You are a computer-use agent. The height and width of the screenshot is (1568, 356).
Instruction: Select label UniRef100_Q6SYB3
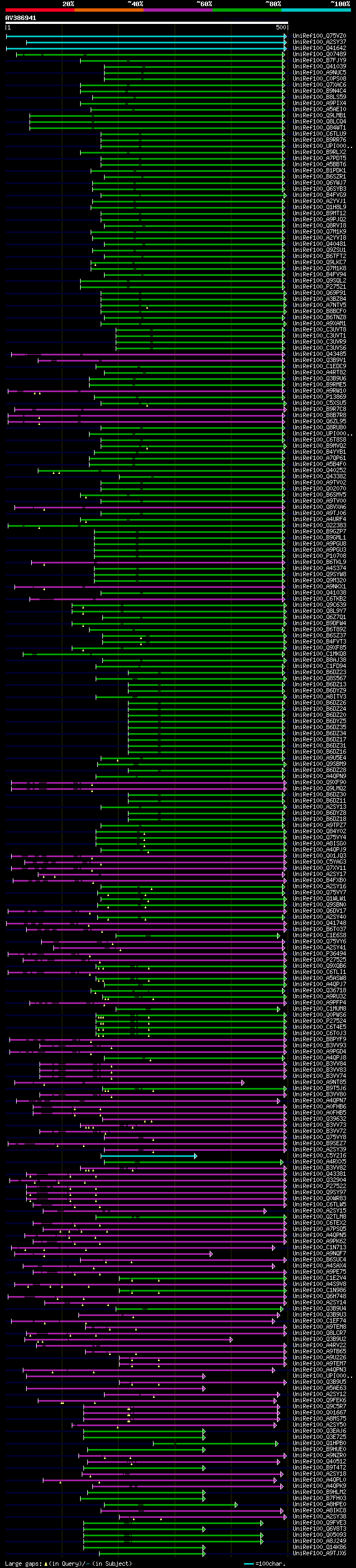319,189
